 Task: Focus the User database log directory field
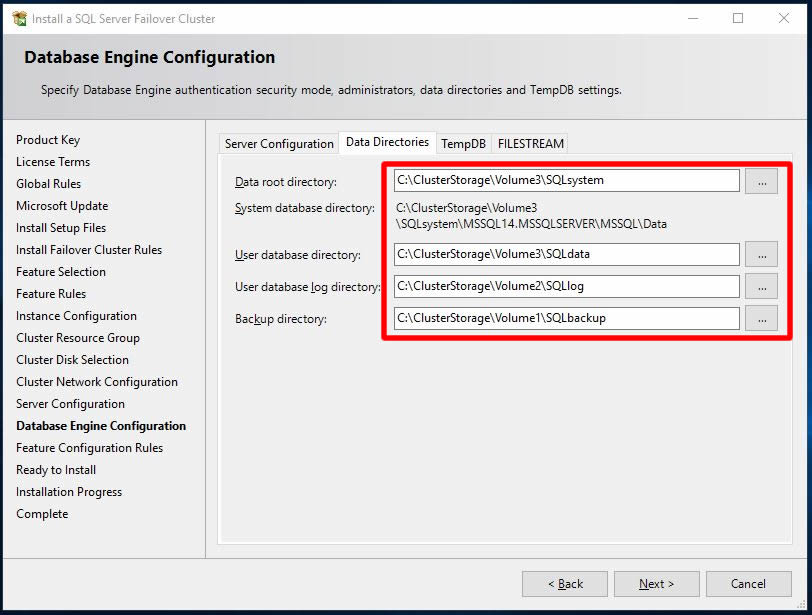566,287
